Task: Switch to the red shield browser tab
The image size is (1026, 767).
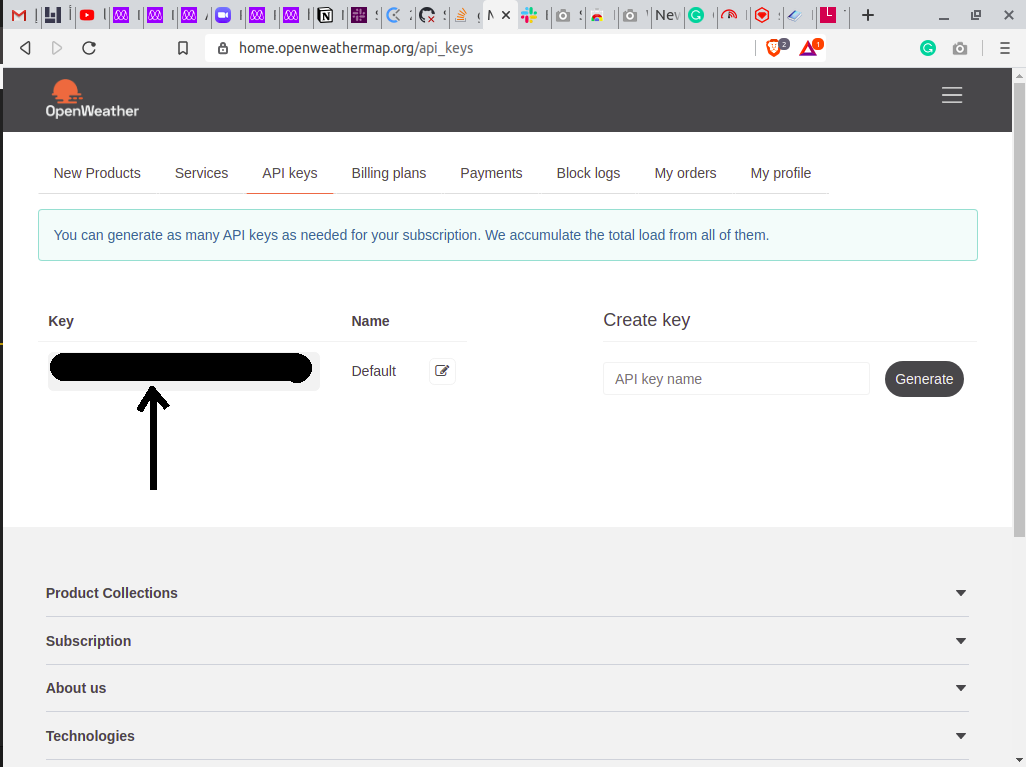Action: tap(762, 15)
